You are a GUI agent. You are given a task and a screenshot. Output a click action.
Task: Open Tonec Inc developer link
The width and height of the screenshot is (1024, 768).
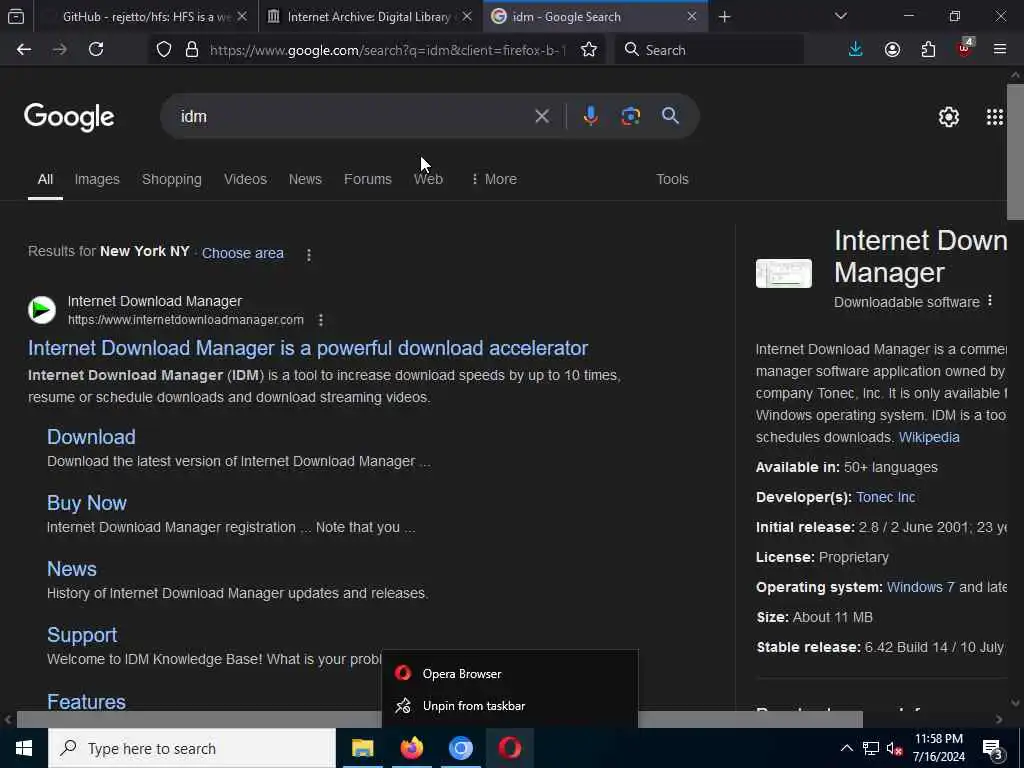pos(885,498)
